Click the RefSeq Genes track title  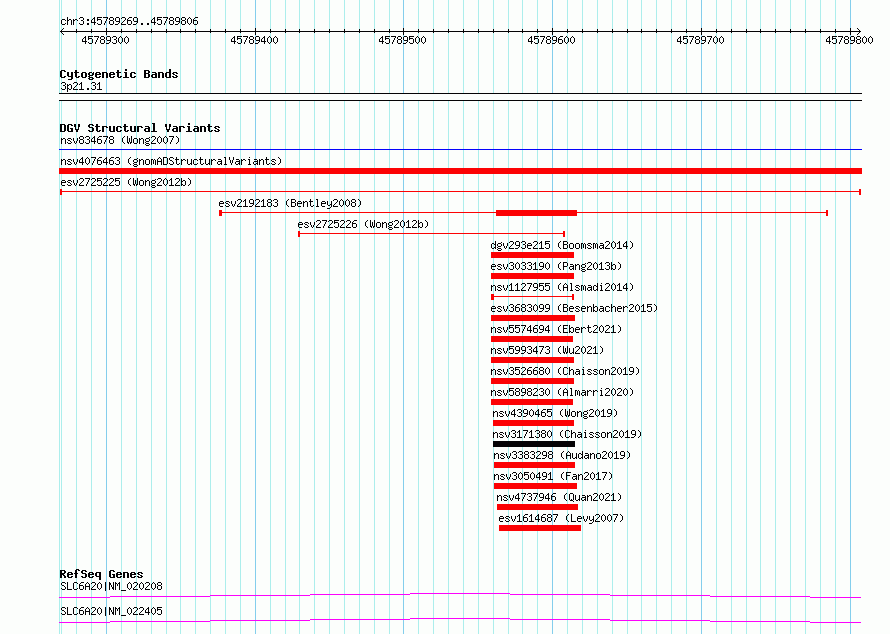[x=101, y=574]
